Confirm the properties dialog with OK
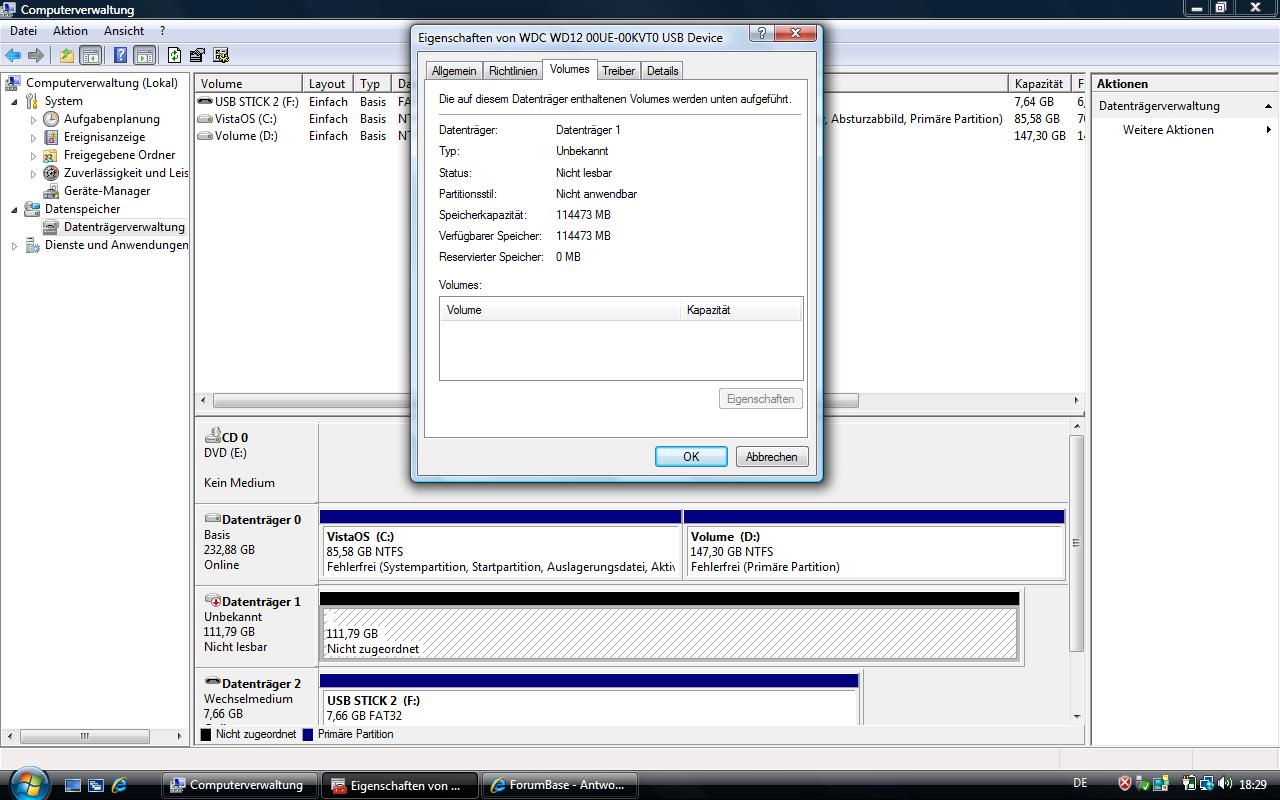1280x800 pixels. click(691, 456)
